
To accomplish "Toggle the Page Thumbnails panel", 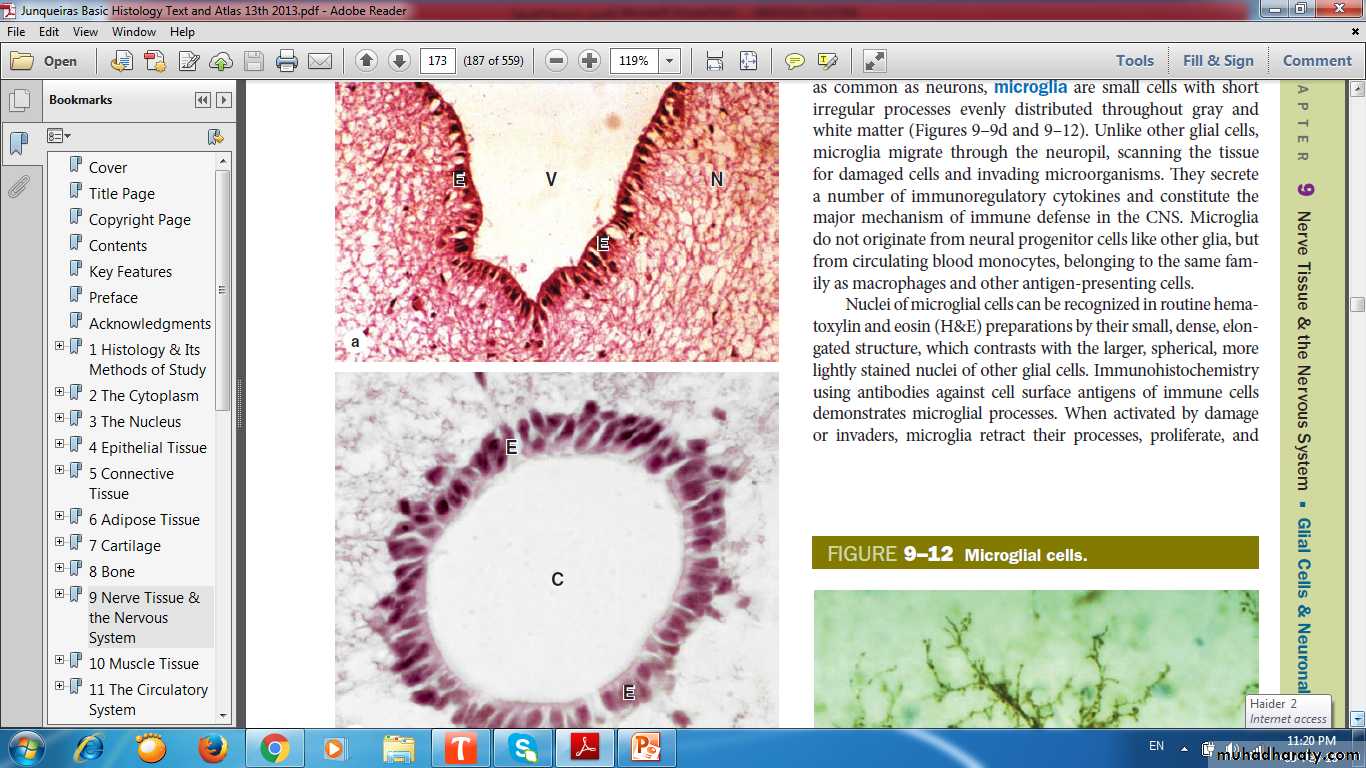I will pos(18,100).
